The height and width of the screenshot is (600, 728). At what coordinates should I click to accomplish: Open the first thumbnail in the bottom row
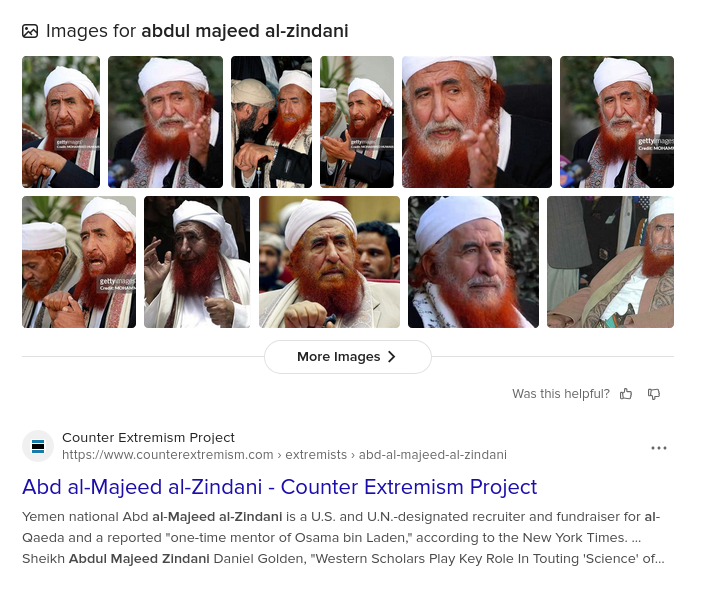(x=79, y=262)
